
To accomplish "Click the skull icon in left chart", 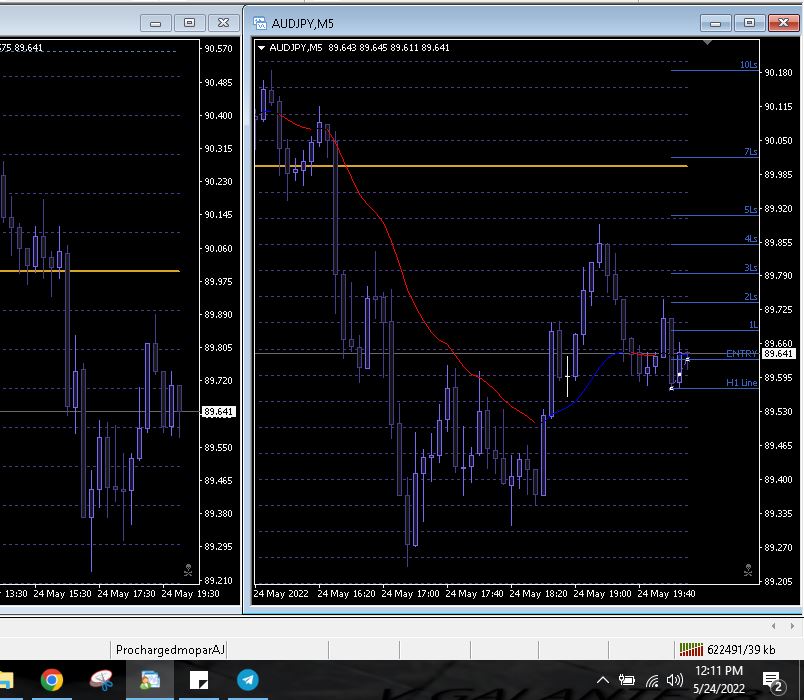I will (x=188, y=570).
